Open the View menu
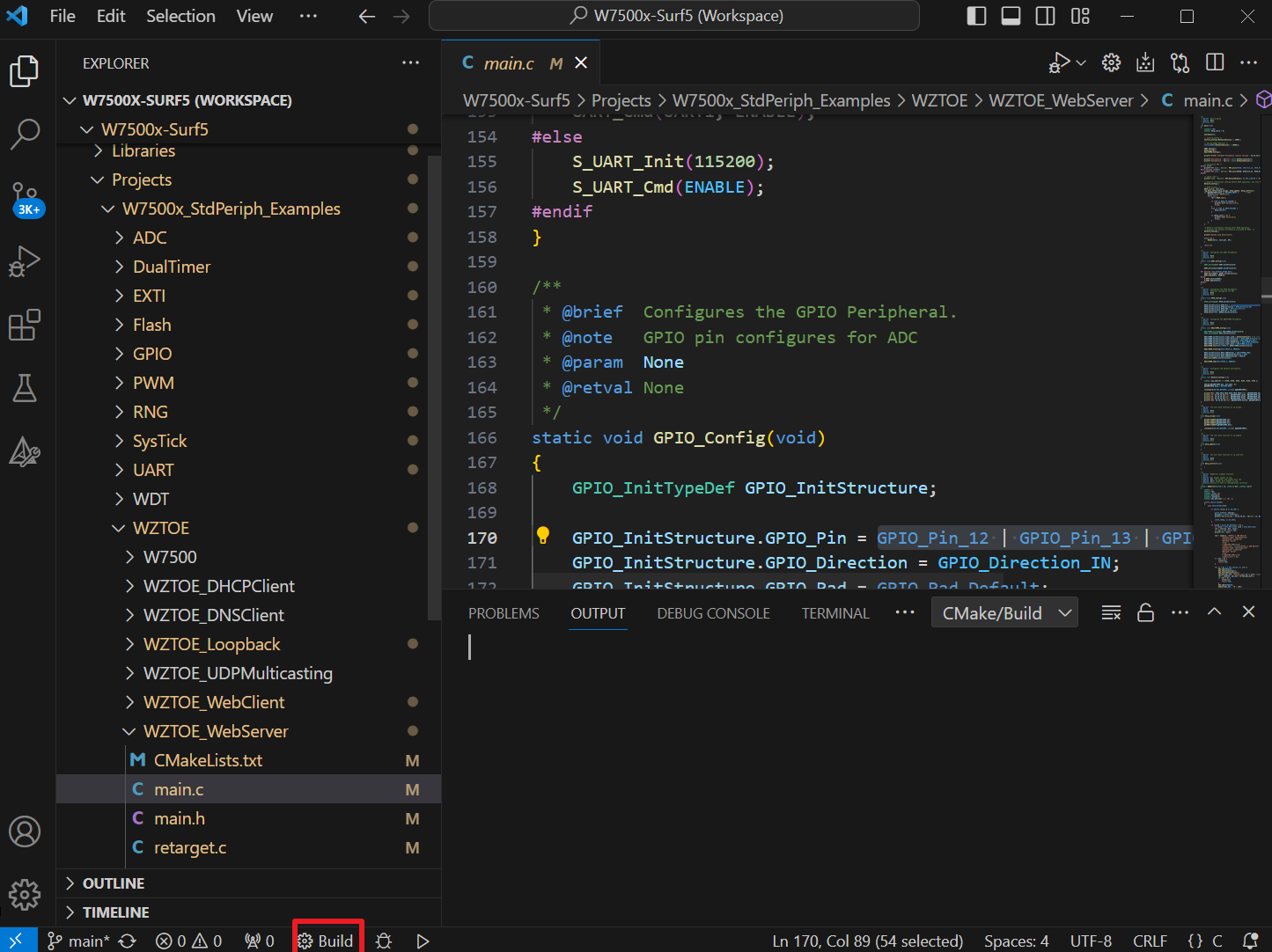The width and height of the screenshot is (1272, 952). (254, 16)
